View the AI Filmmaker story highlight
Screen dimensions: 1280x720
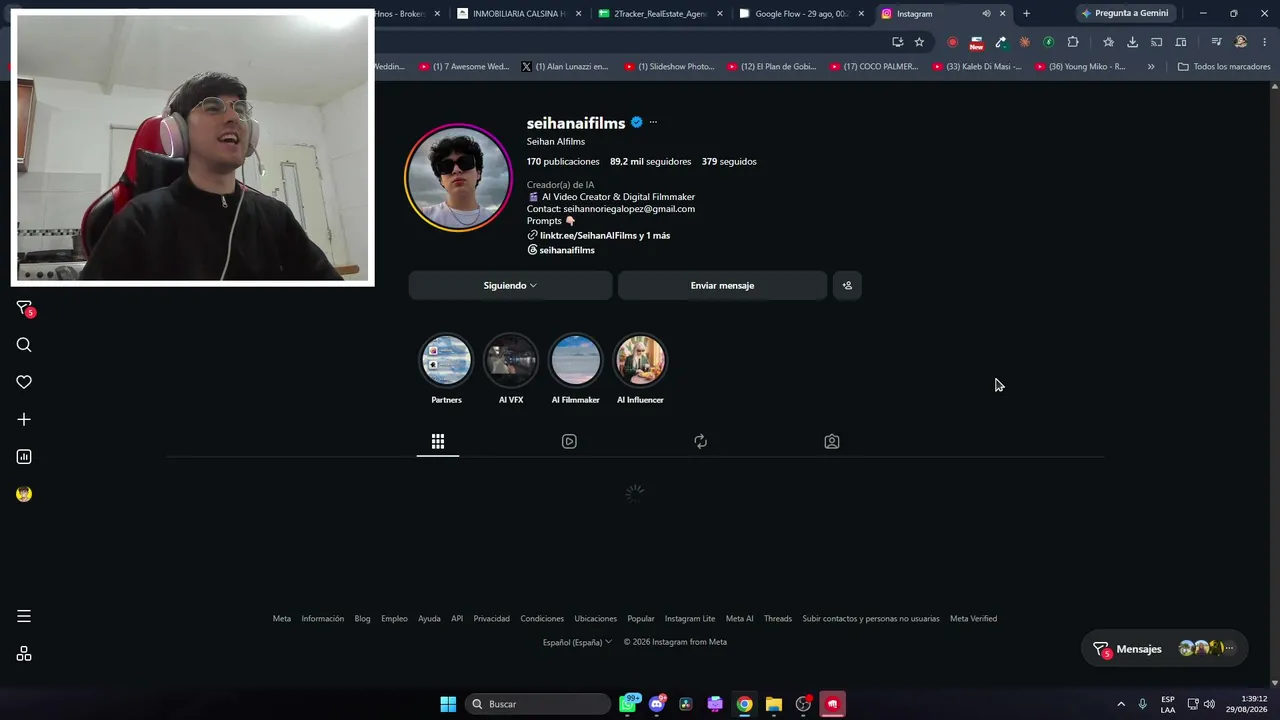tap(576, 360)
